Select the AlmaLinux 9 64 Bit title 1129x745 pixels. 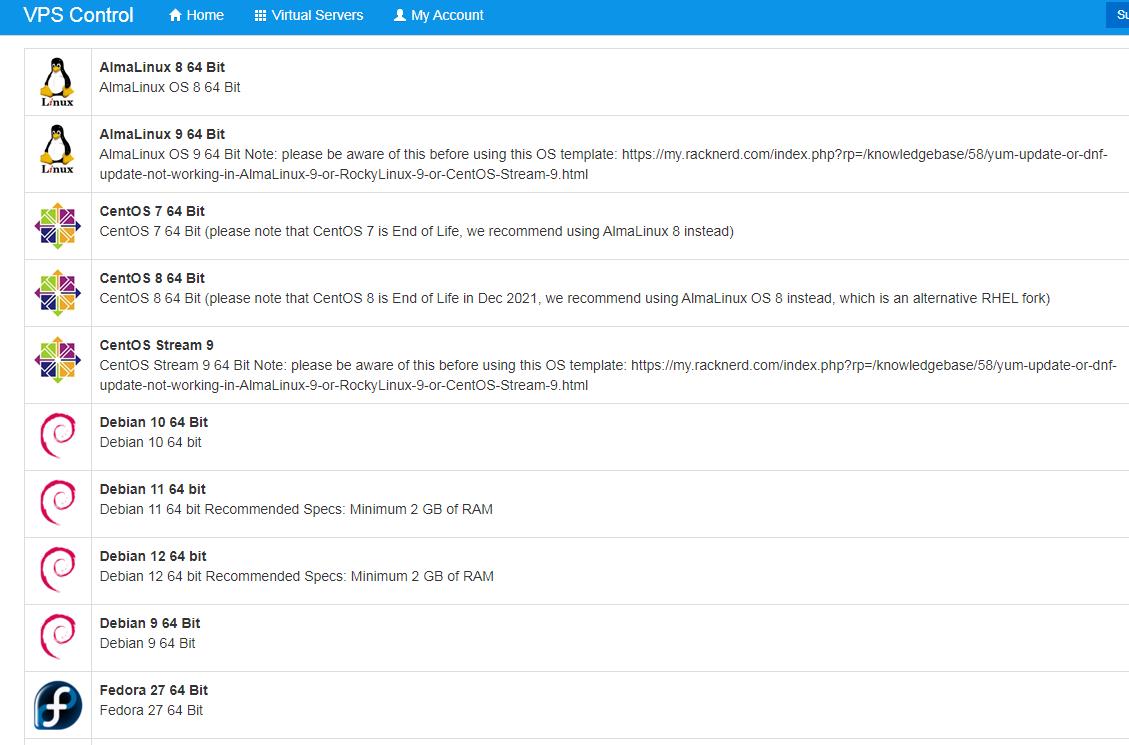[162, 134]
